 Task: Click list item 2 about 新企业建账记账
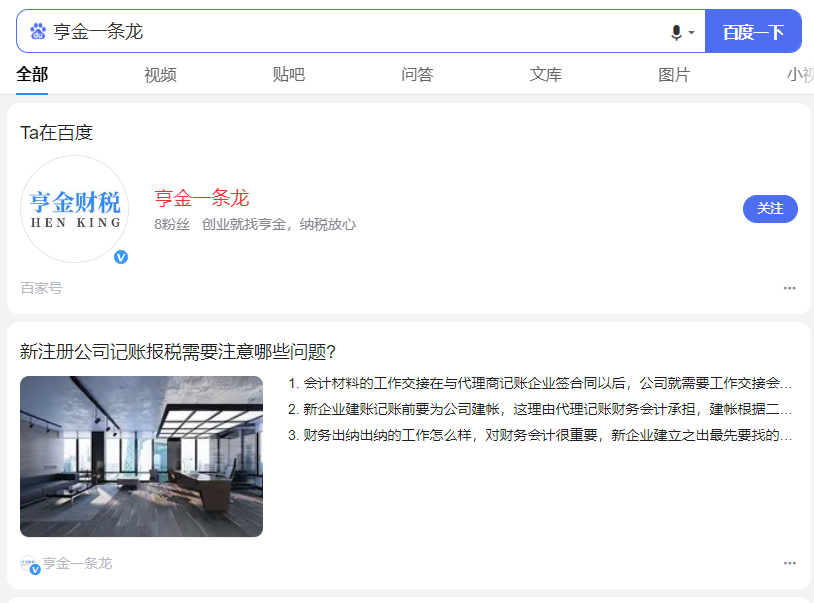[x=540, y=409]
